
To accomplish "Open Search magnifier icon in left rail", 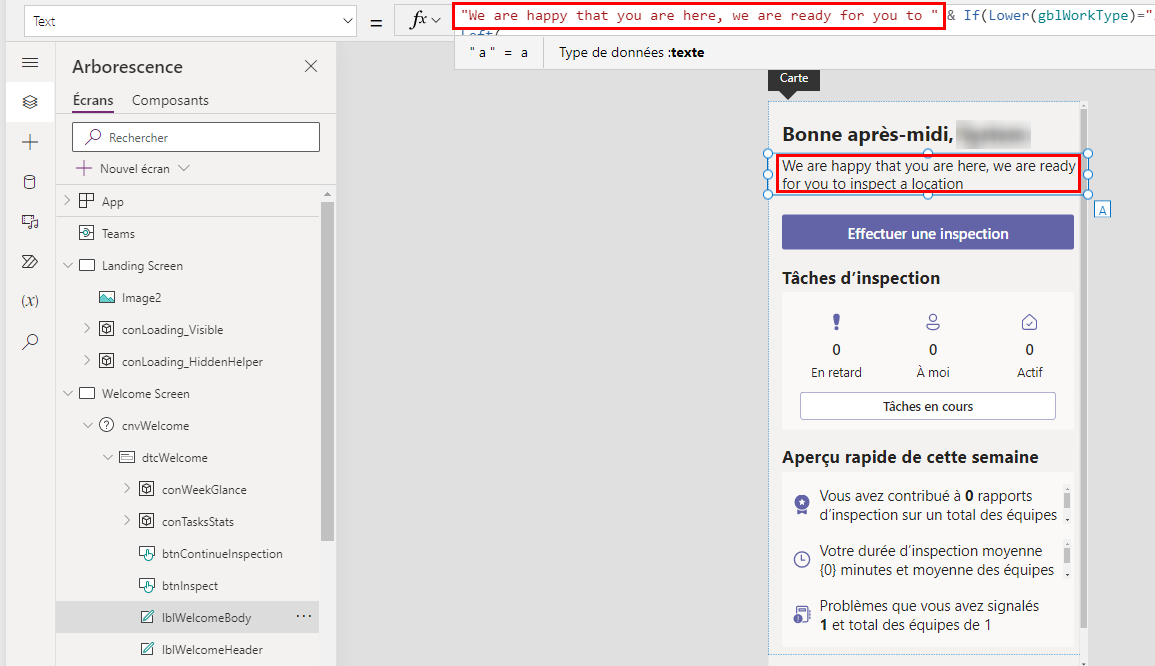I will [x=30, y=341].
